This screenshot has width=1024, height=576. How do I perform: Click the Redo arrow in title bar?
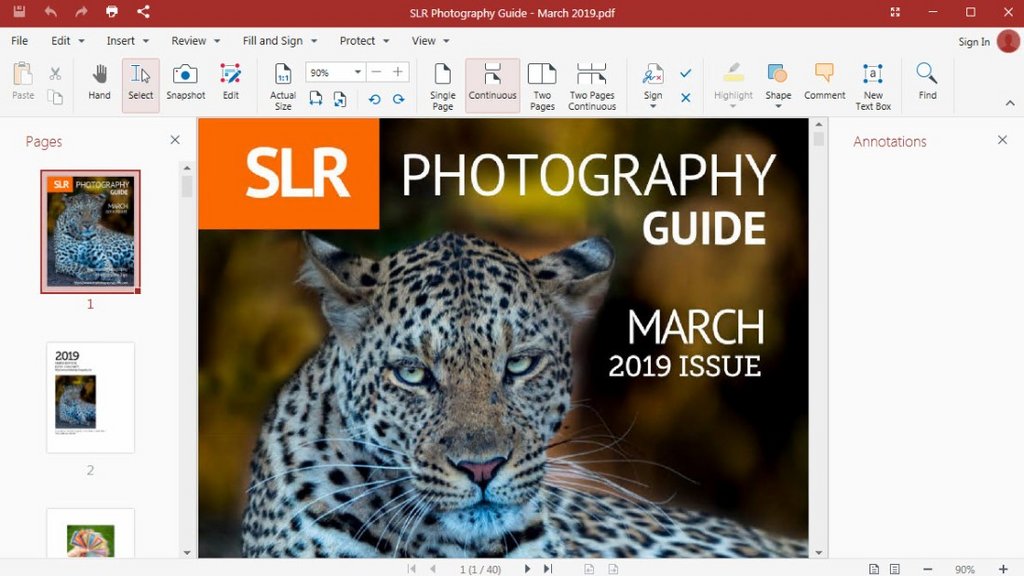tap(81, 11)
